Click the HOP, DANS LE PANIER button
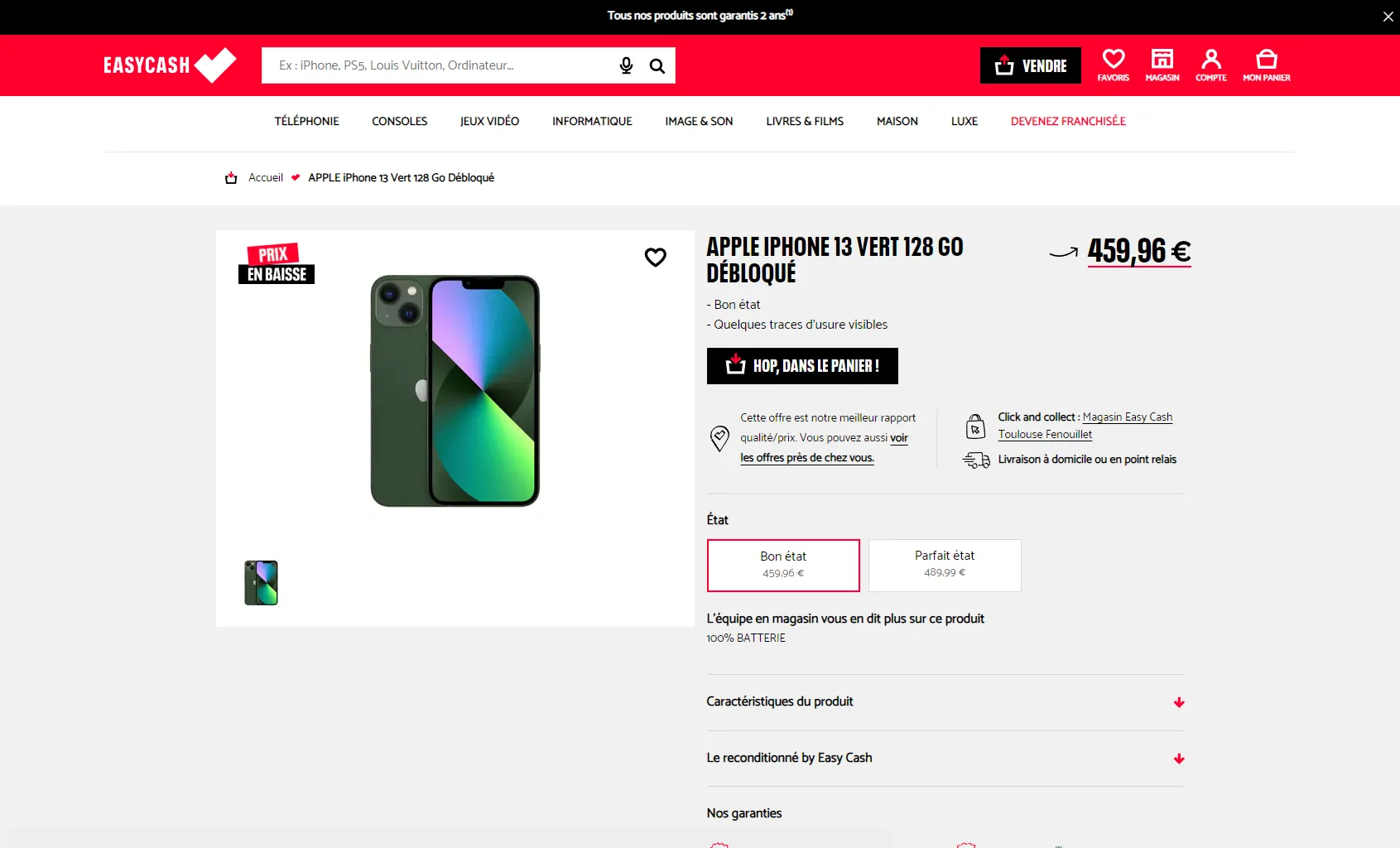1400x848 pixels. tap(801, 365)
